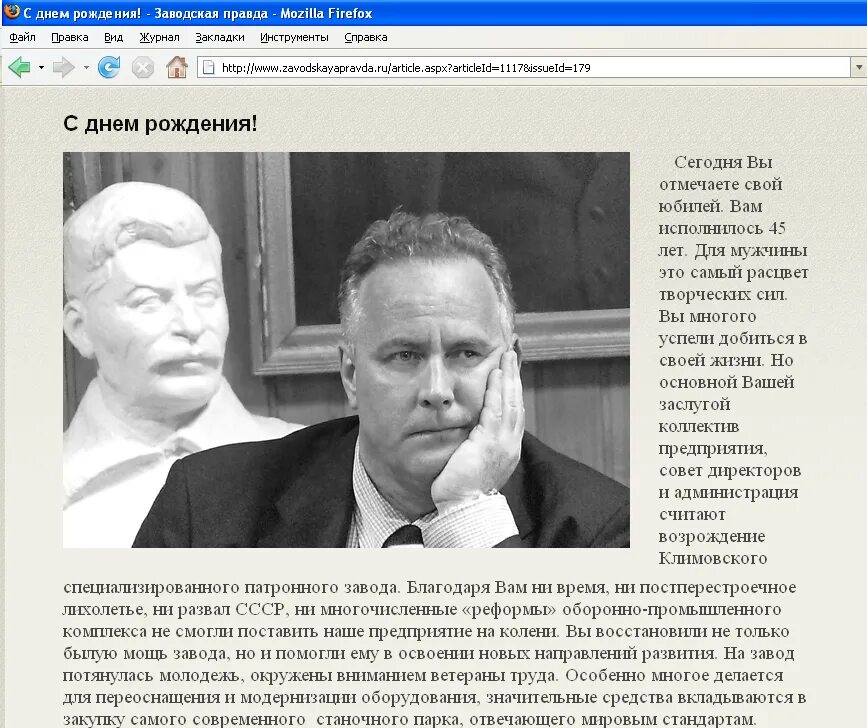Open the Закладки menu
The image size is (867, 728).
pyautogui.click(x=219, y=36)
